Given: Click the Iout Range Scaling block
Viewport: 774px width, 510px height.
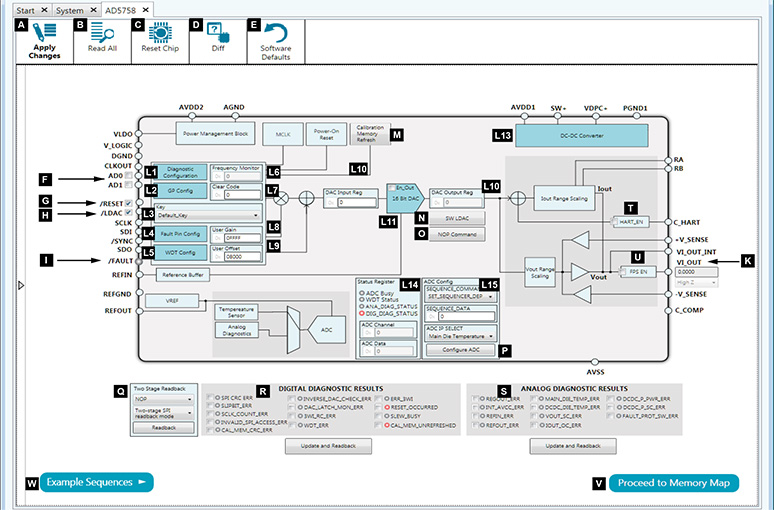Looking at the screenshot, I should 564,198.
